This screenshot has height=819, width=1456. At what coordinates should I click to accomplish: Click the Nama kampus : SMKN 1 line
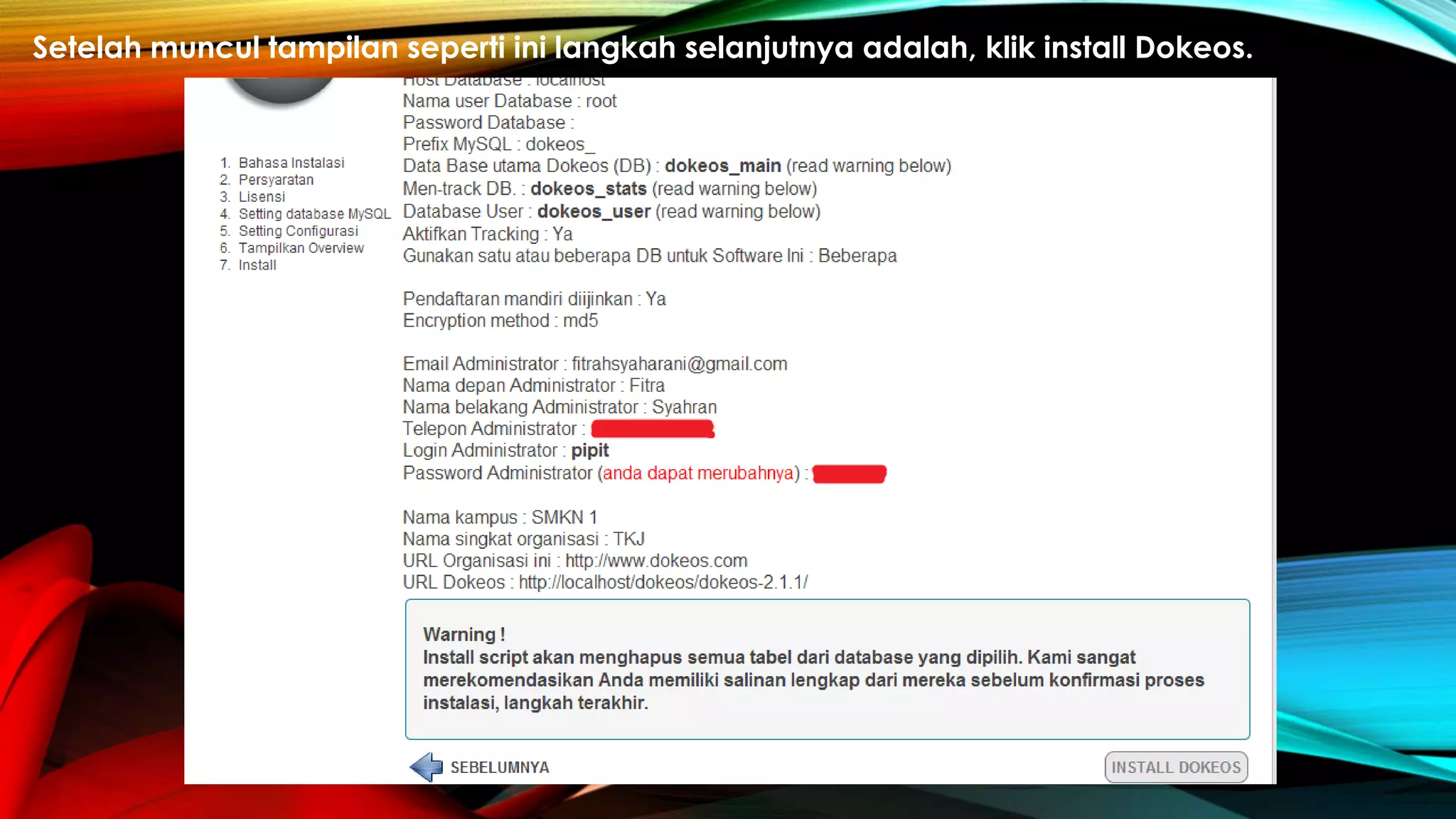[500, 518]
